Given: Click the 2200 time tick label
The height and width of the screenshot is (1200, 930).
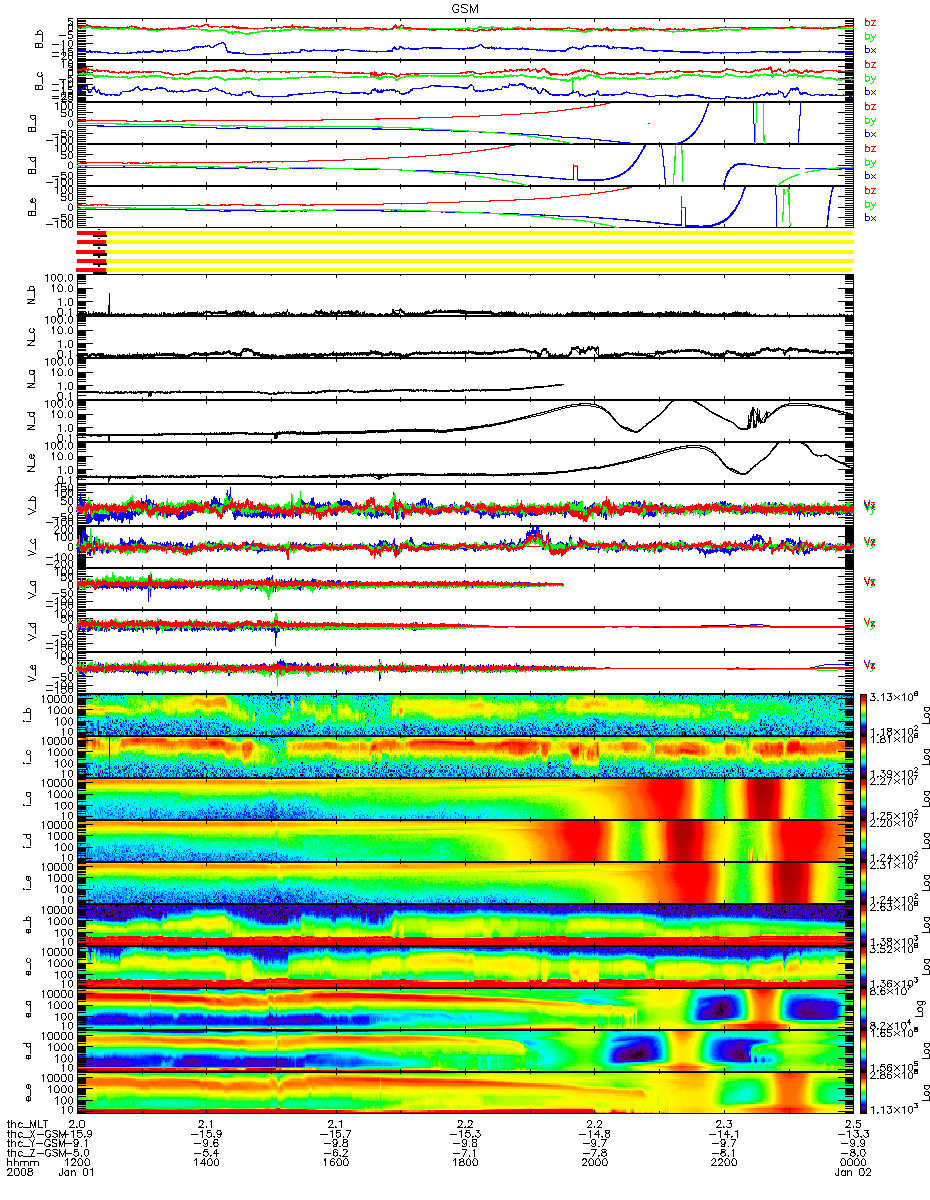Looking at the screenshot, I should [724, 1164].
